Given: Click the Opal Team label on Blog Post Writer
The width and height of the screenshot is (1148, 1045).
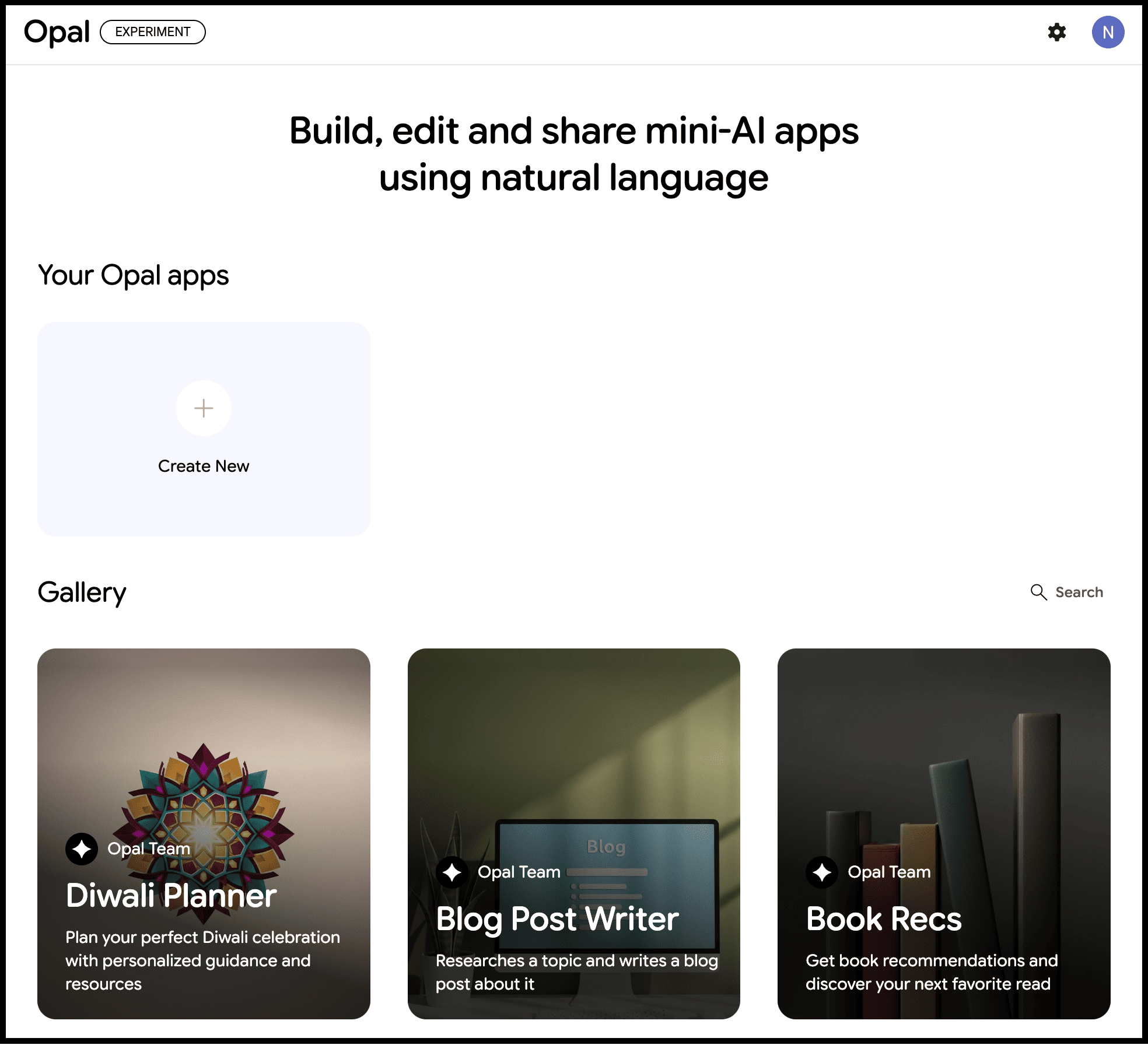Looking at the screenshot, I should pos(519,872).
